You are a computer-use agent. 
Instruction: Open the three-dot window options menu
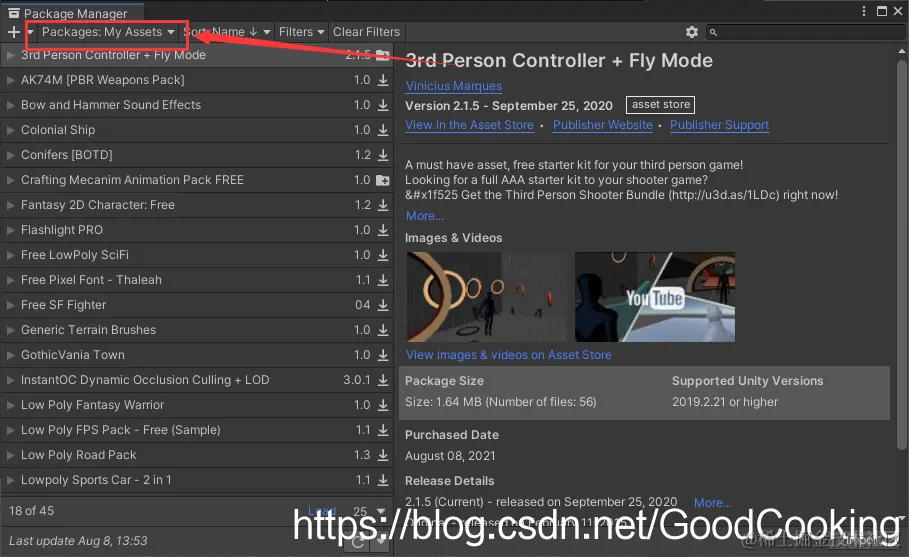pyautogui.click(x=864, y=11)
